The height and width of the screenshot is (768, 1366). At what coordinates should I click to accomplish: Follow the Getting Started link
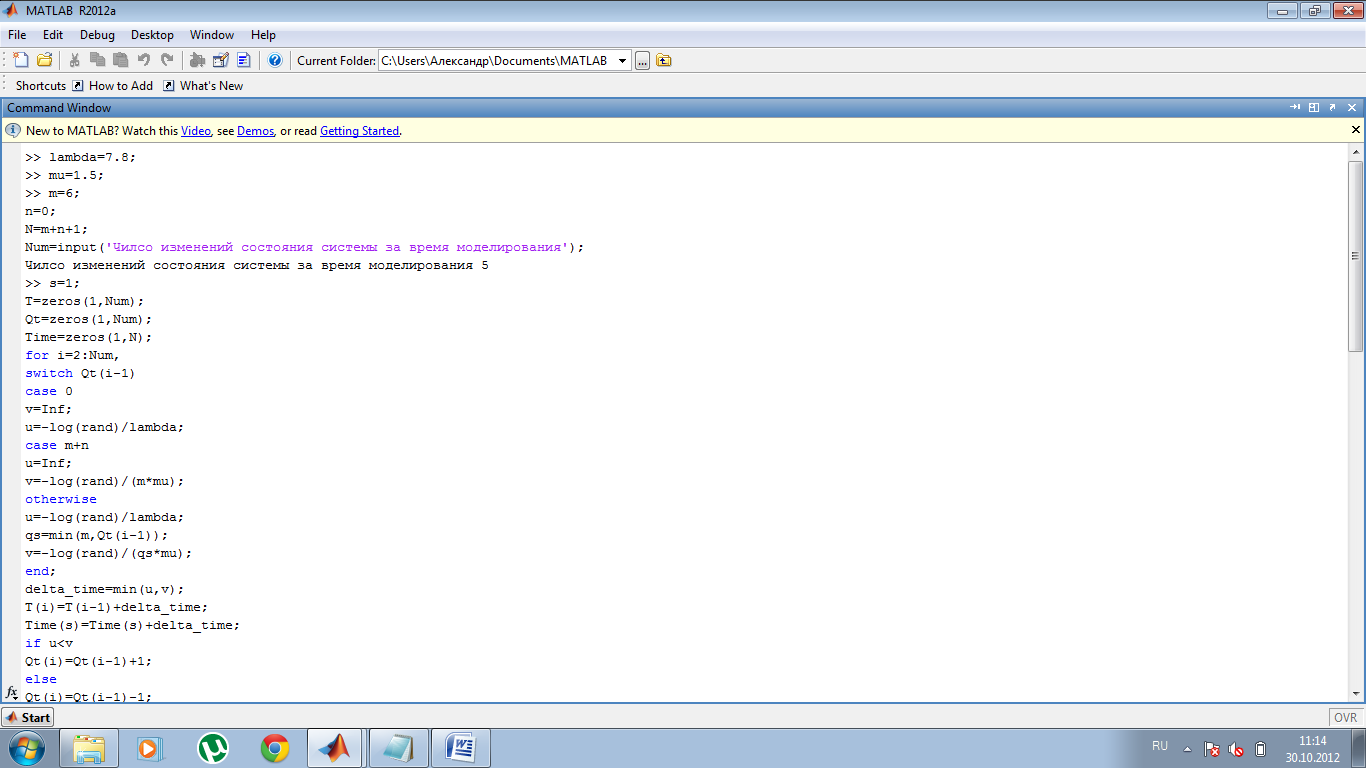(359, 131)
